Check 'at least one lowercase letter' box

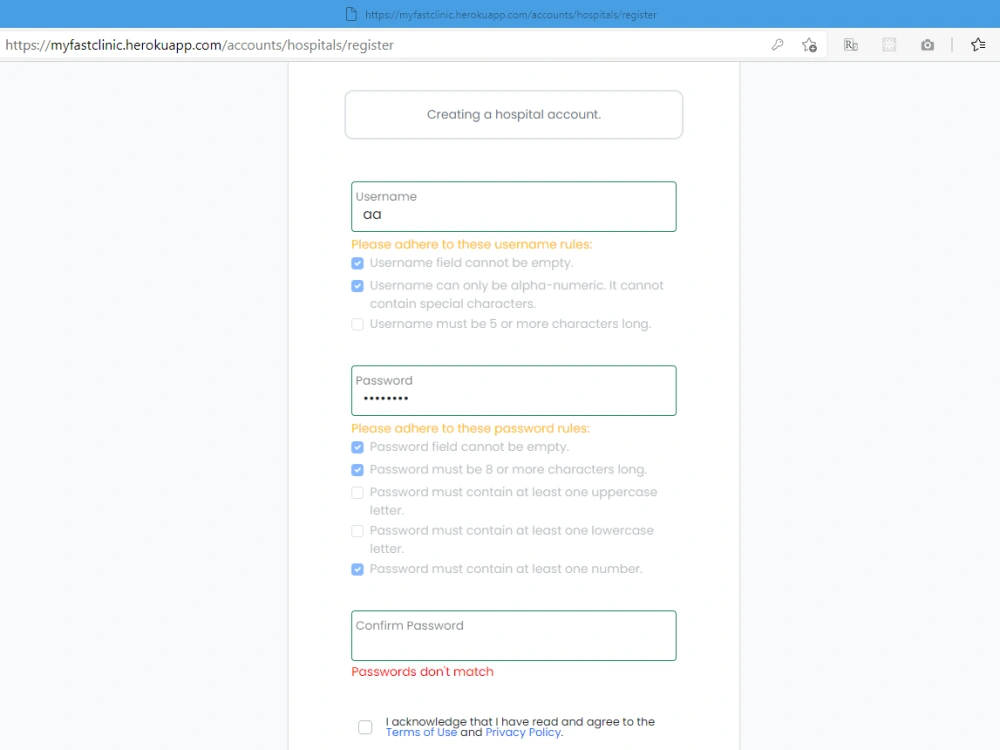tap(357, 531)
